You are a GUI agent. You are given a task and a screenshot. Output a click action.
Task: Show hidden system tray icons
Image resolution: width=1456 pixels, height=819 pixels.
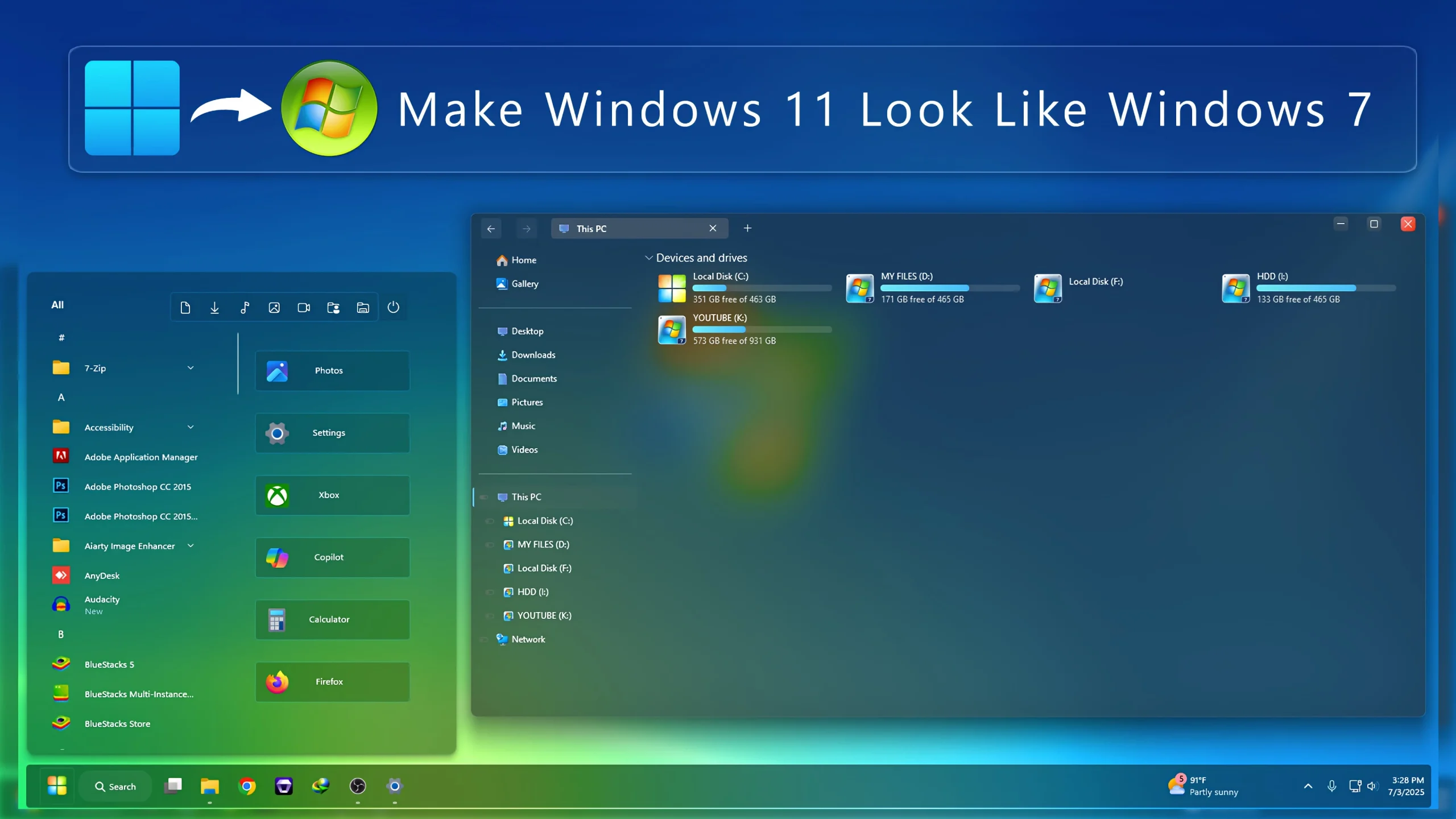tap(1308, 787)
